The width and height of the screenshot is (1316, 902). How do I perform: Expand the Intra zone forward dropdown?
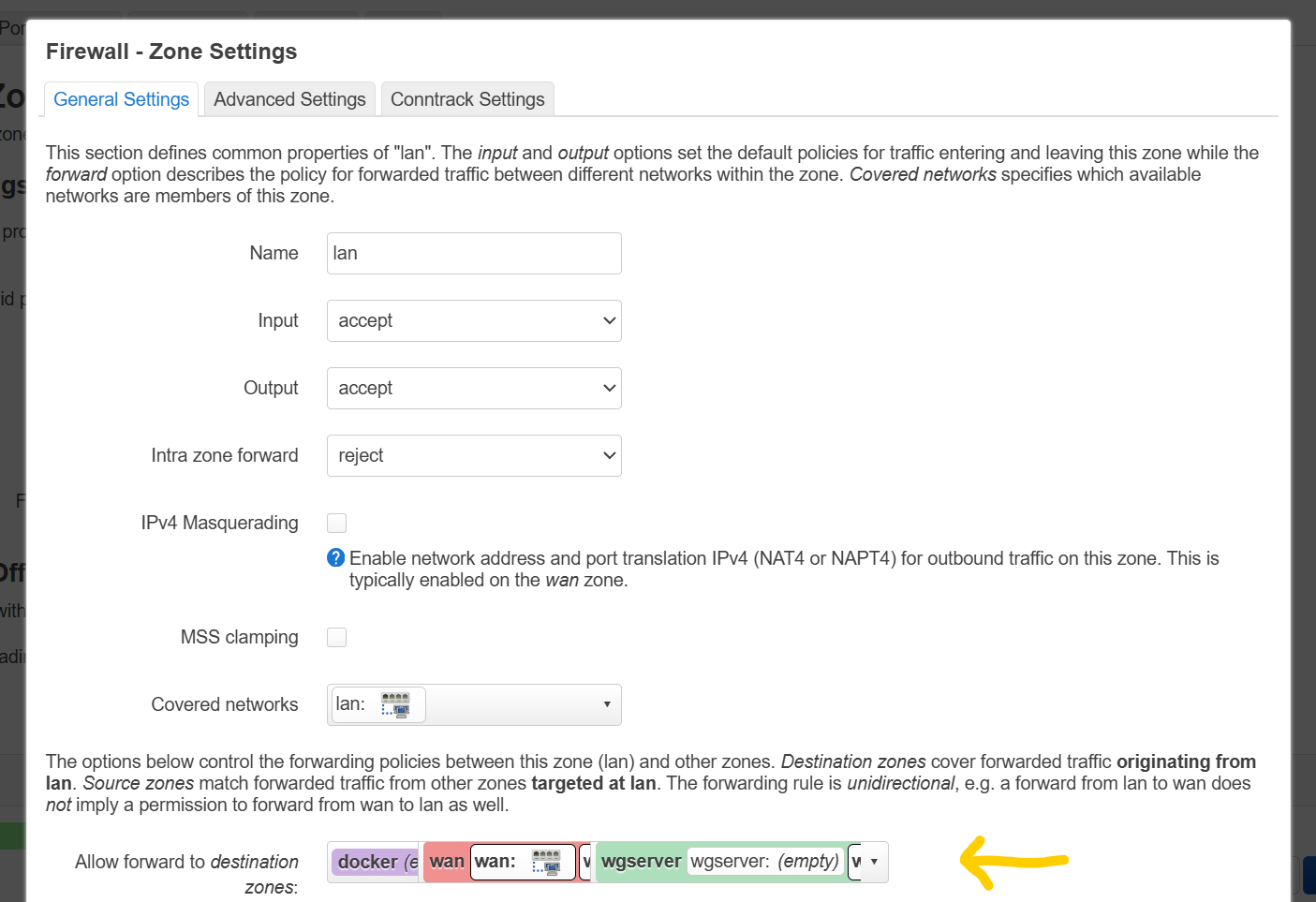(474, 455)
